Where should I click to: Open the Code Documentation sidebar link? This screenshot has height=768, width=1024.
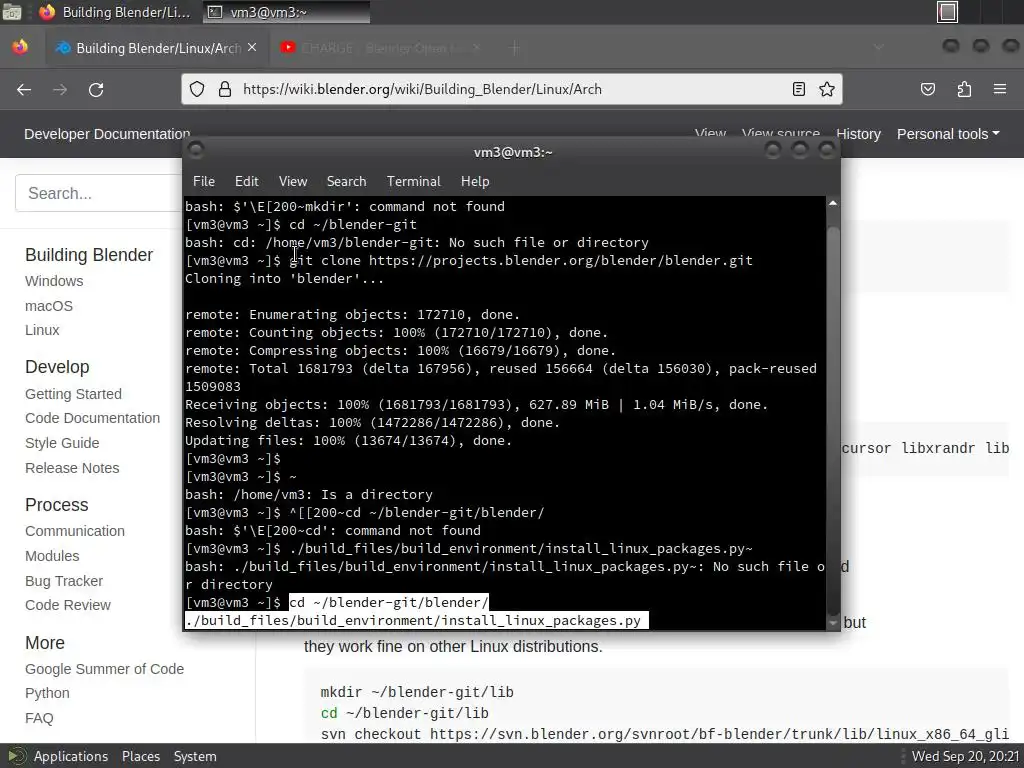92,418
